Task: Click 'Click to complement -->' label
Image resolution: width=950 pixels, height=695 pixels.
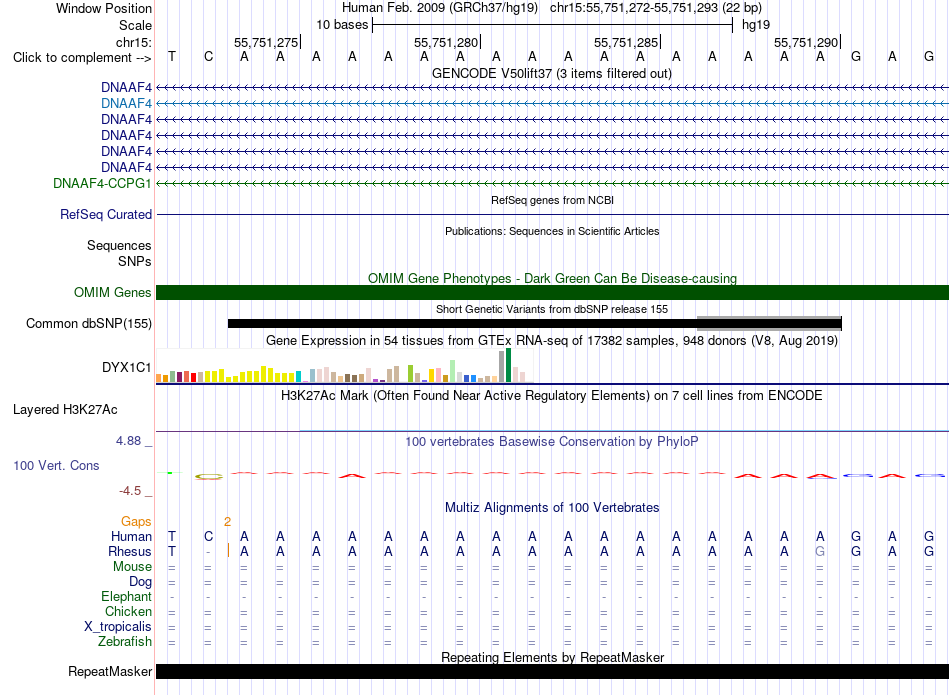Action: pyautogui.click(x=82, y=58)
